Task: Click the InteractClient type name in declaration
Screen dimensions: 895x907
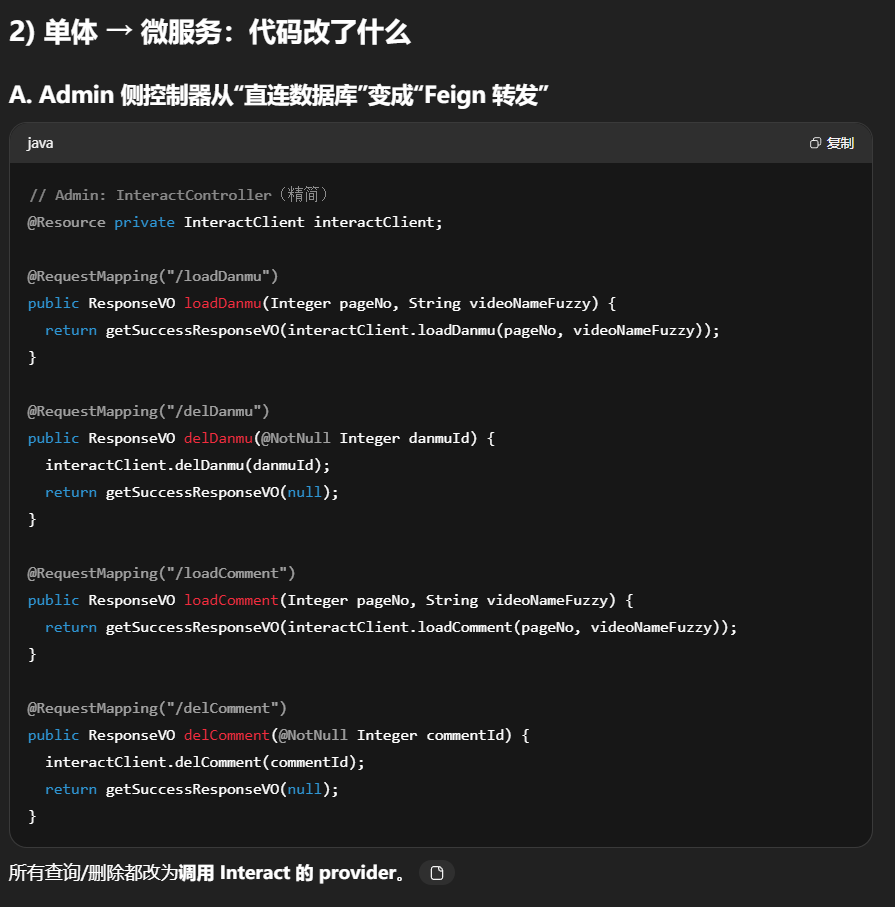Action: point(244,222)
